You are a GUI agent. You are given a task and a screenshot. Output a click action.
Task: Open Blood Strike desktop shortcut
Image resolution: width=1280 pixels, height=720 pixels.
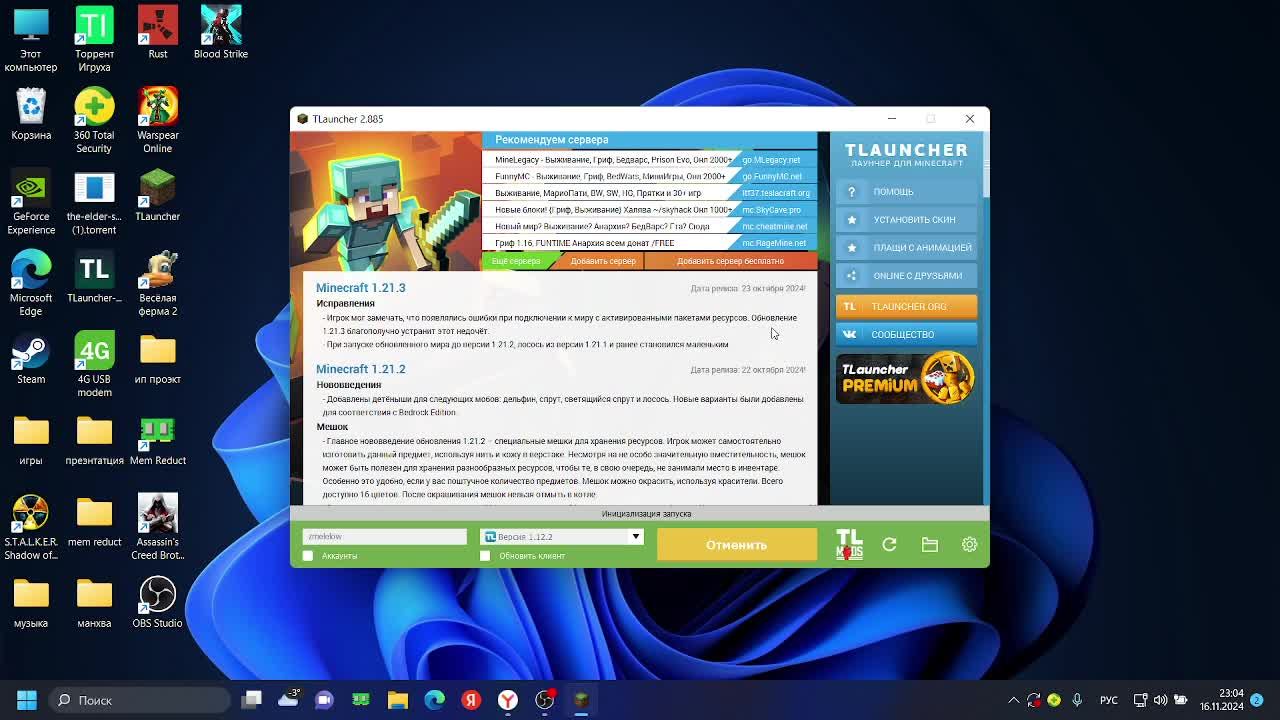click(221, 33)
